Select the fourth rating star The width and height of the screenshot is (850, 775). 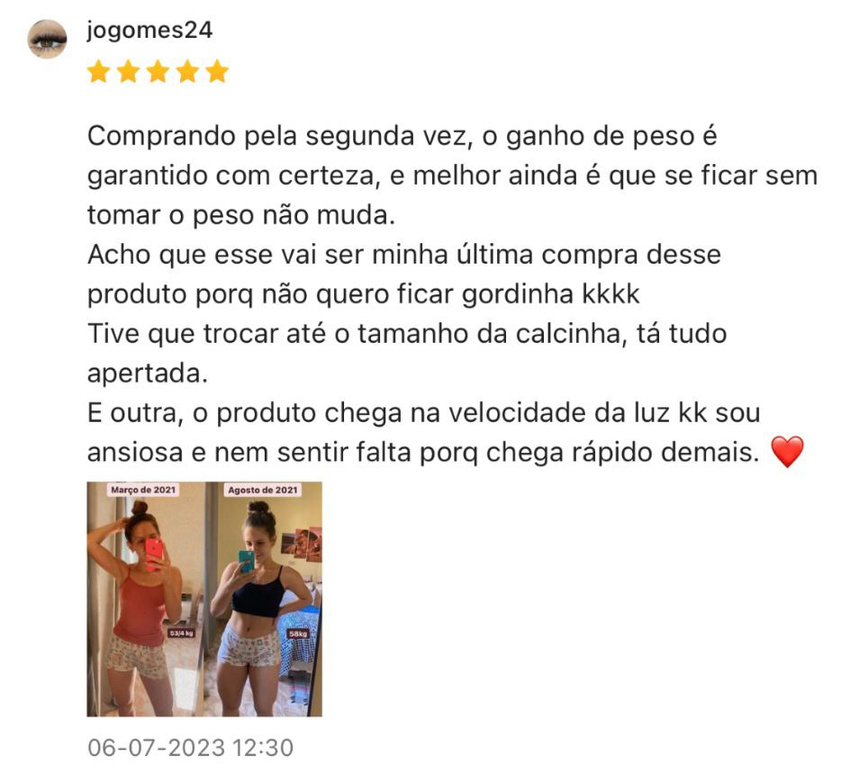tap(188, 72)
